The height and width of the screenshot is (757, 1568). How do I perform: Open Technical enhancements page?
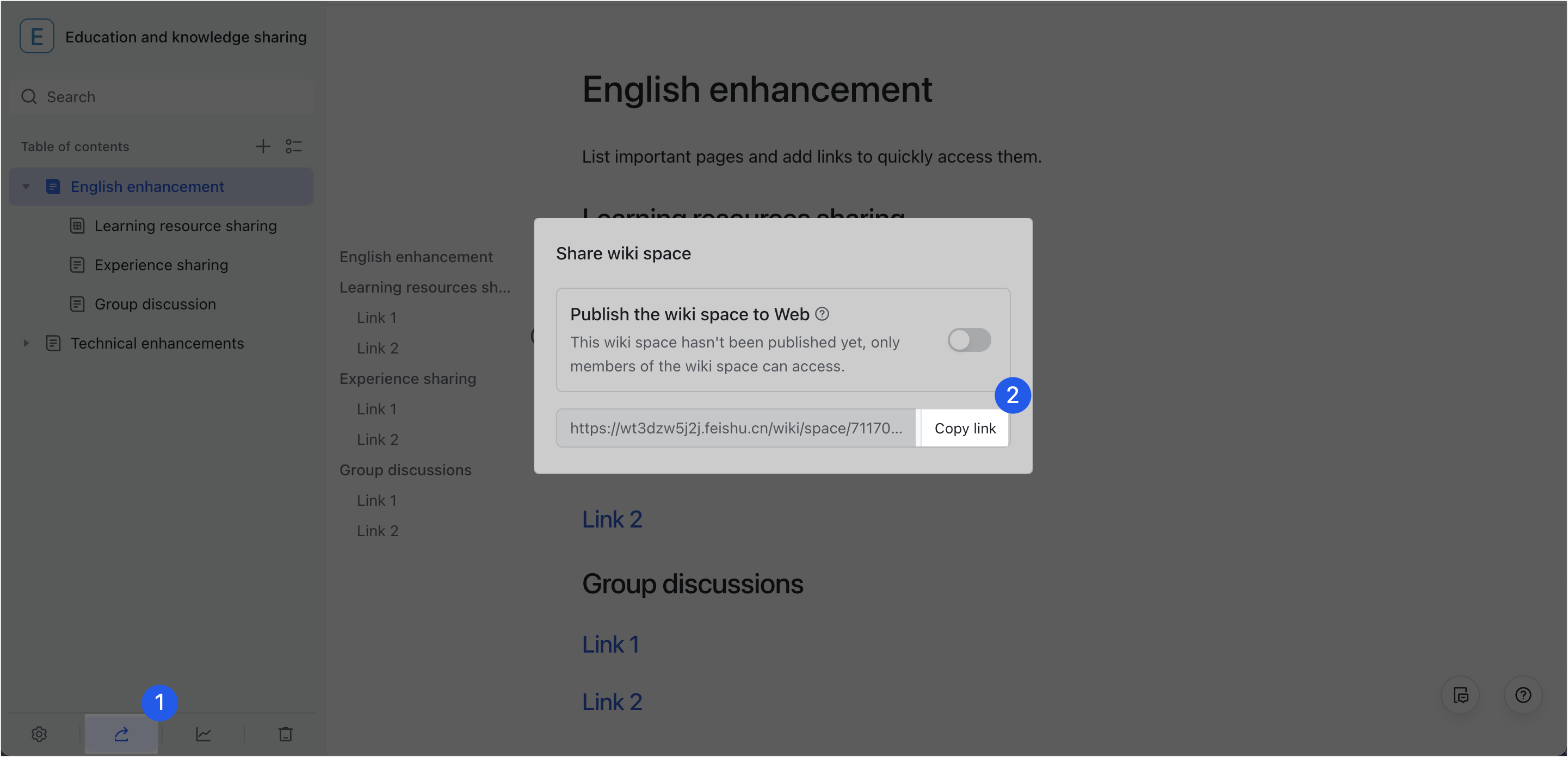click(x=157, y=343)
